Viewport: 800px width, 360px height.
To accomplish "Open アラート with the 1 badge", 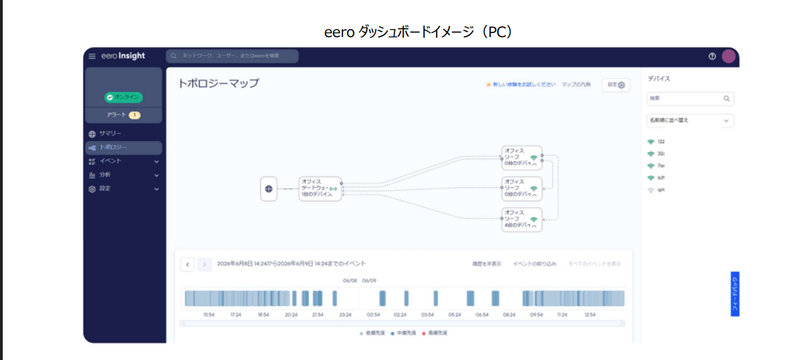I will (123, 115).
